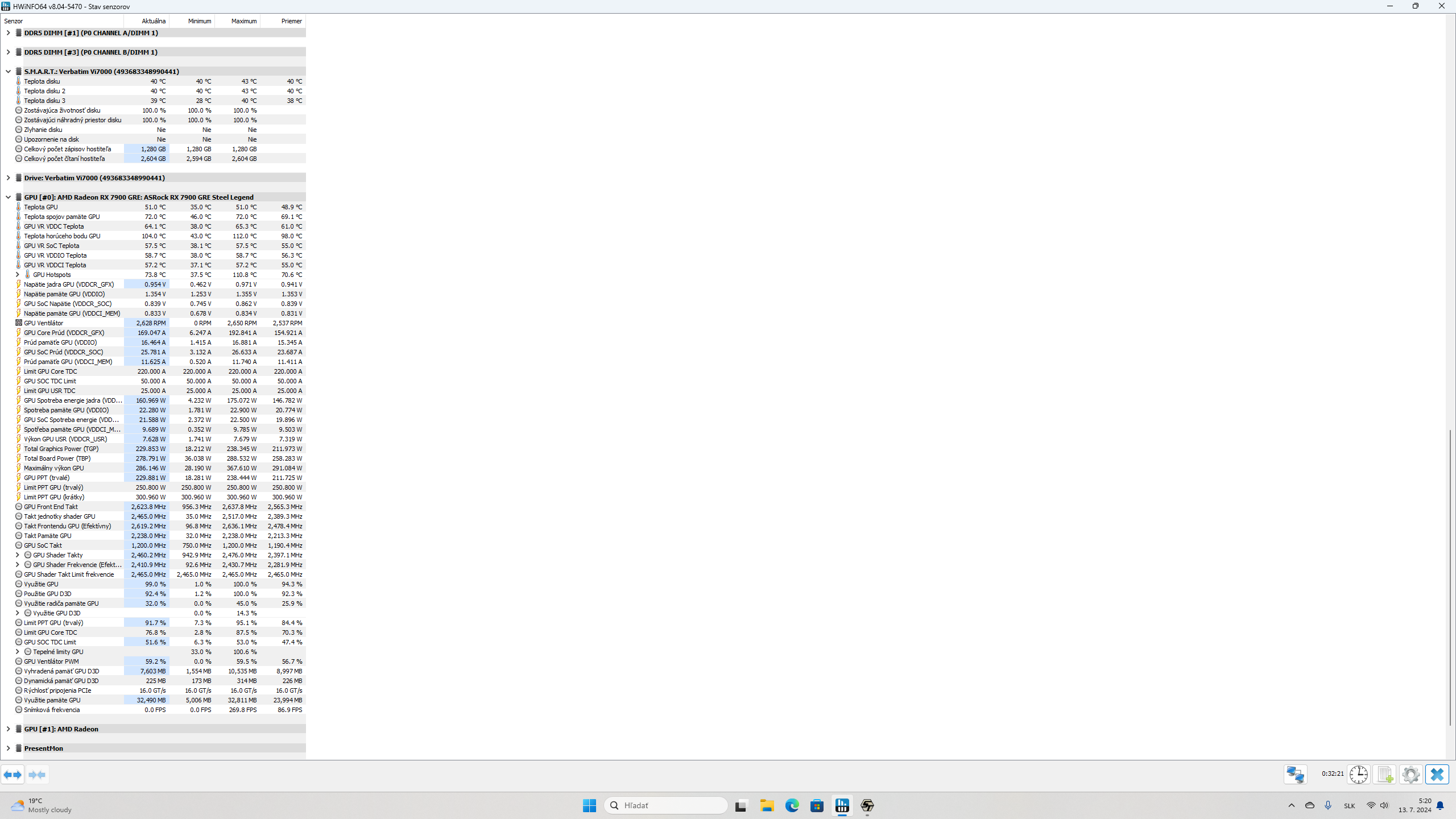
Task: Click the vertical scrollbar thumb
Action: (1450, 577)
